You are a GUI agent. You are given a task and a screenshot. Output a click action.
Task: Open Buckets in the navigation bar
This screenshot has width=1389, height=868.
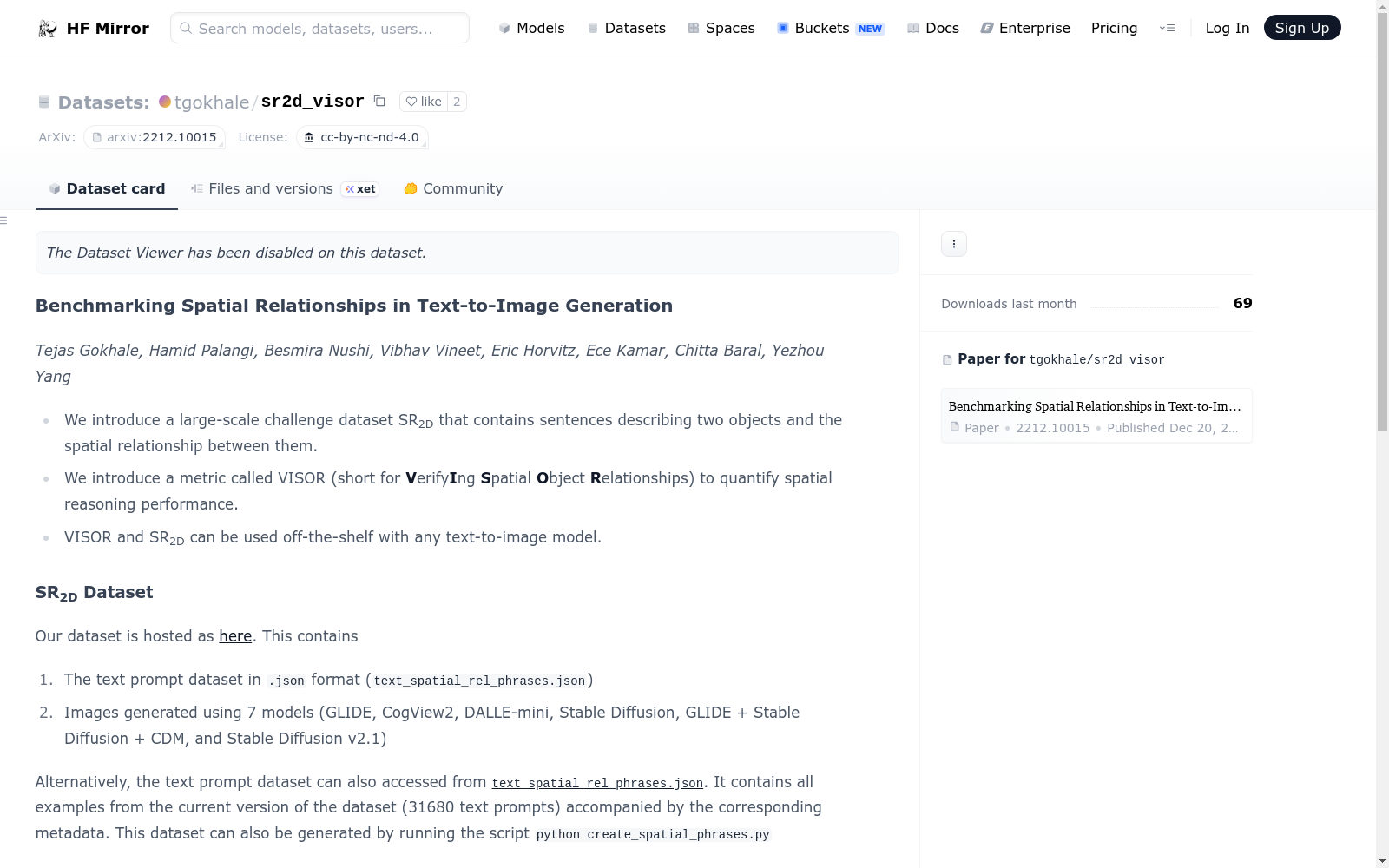tap(831, 28)
